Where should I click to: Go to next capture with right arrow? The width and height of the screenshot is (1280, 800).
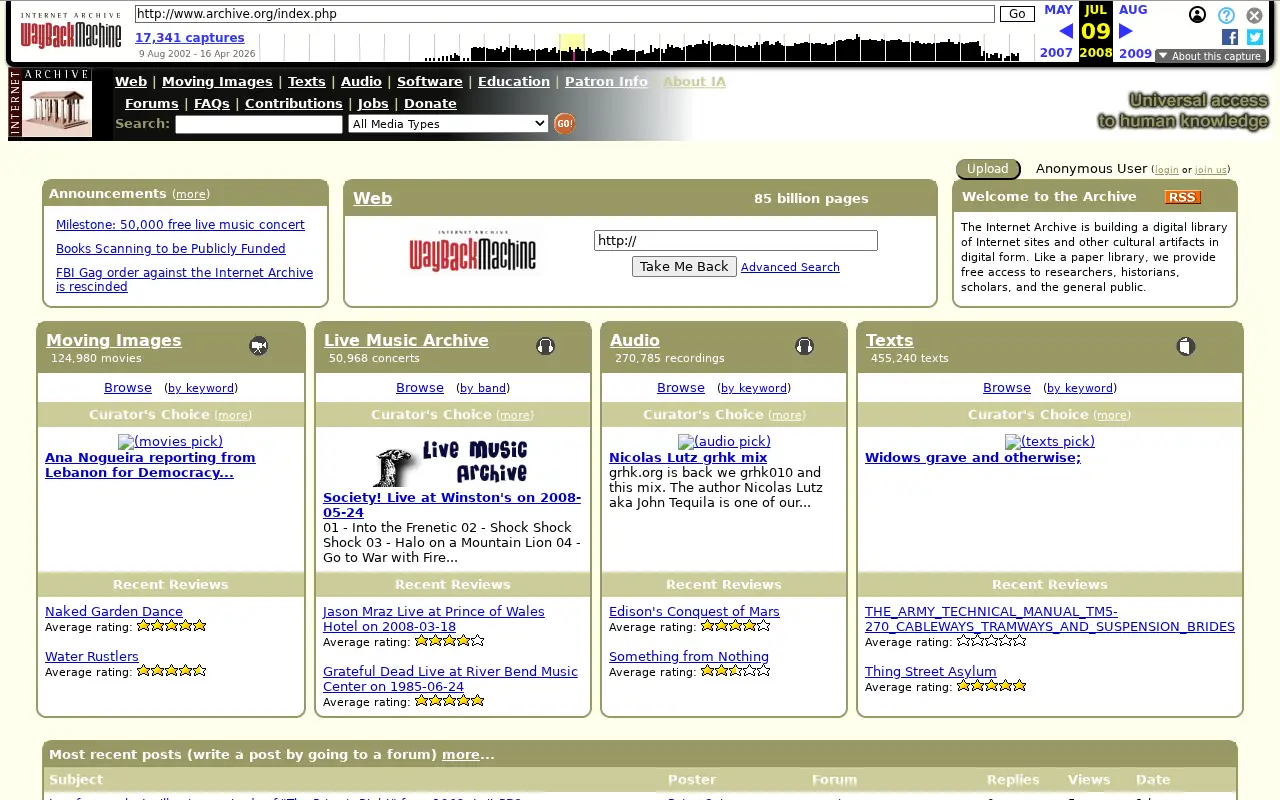pyautogui.click(x=1125, y=31)
